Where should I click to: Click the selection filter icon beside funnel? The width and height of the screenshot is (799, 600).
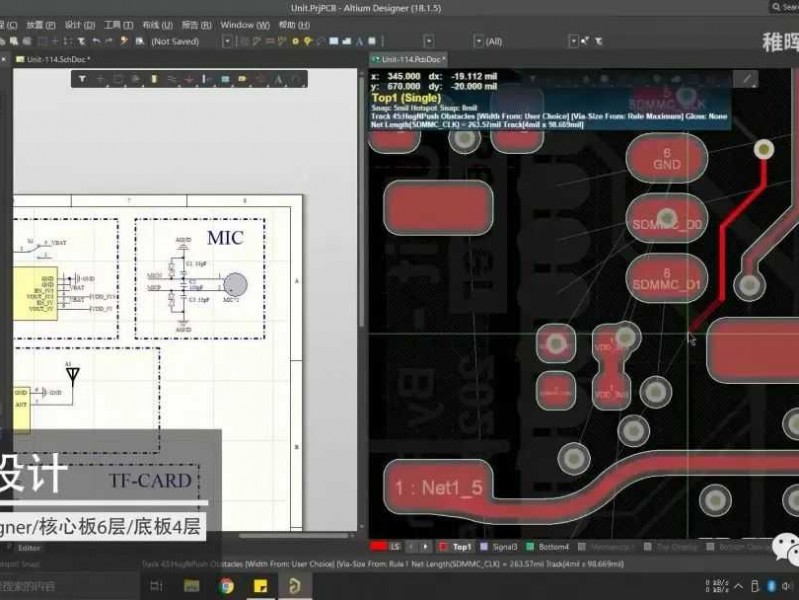pyautogui.click(x=585, y=41)
